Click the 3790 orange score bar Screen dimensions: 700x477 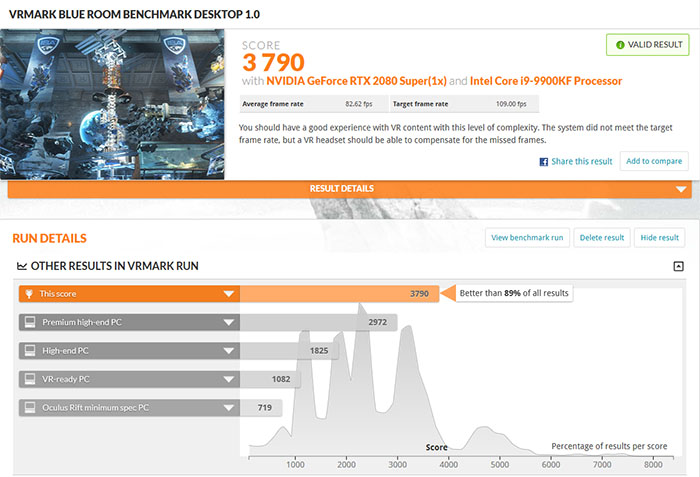click(339, 294)
